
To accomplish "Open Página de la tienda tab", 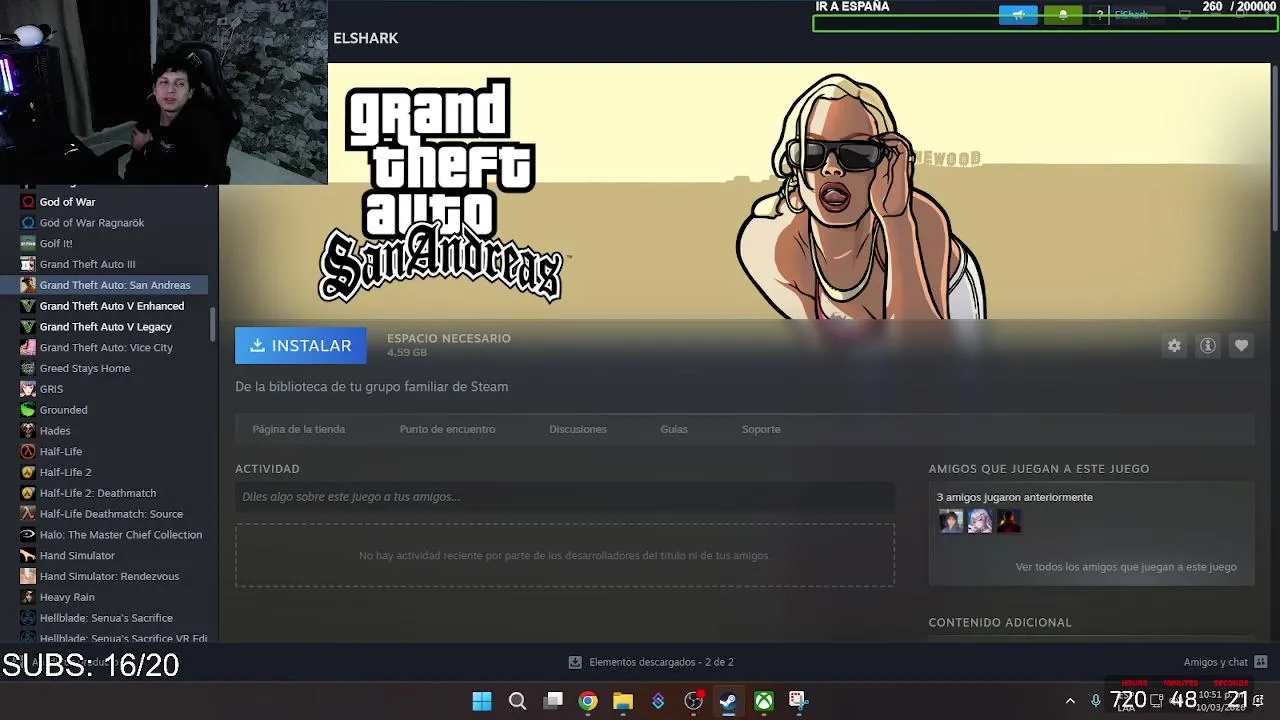I will coord(298,429).
